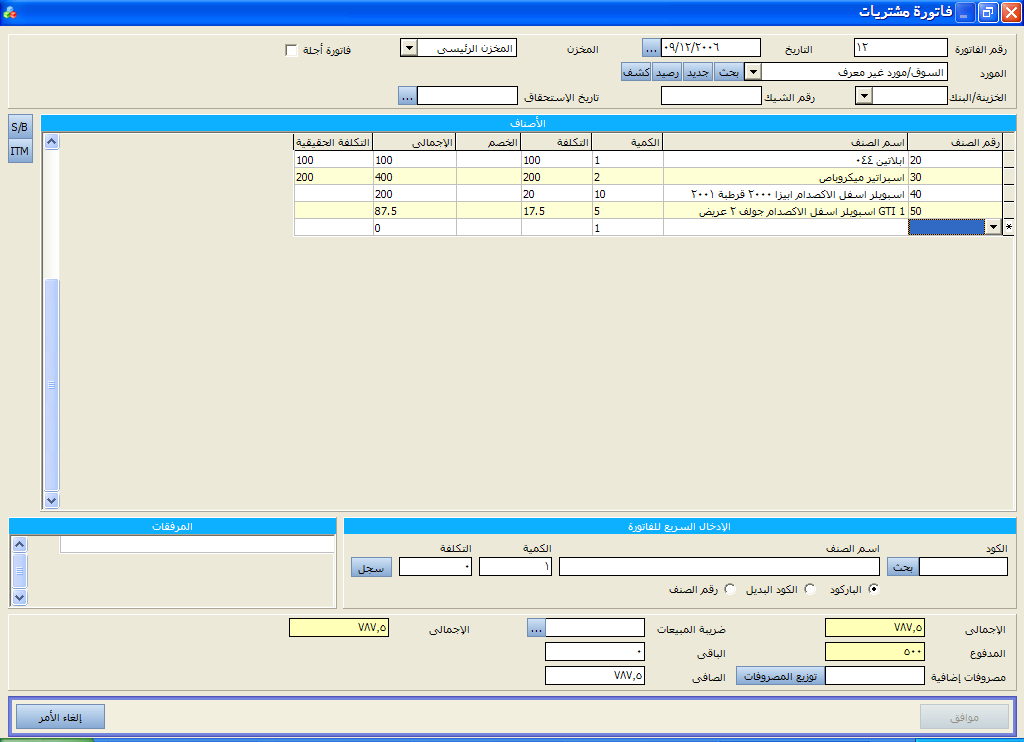
Task: Select the رقم الصنف radio button
Action: click(730, 589)
